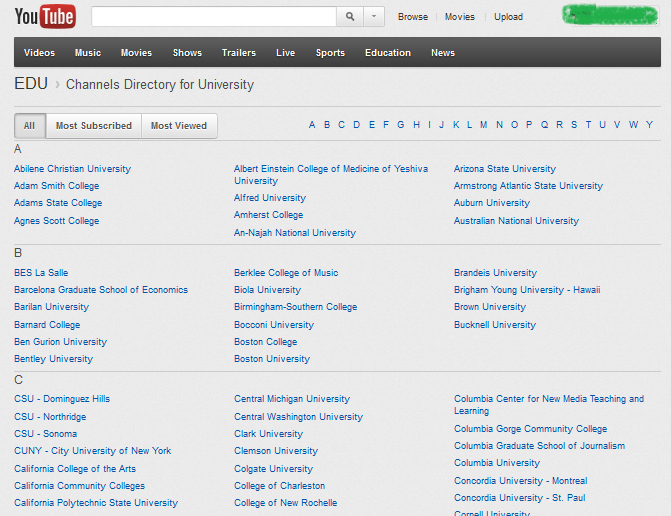Open Agnes Scott College channel

56,221
